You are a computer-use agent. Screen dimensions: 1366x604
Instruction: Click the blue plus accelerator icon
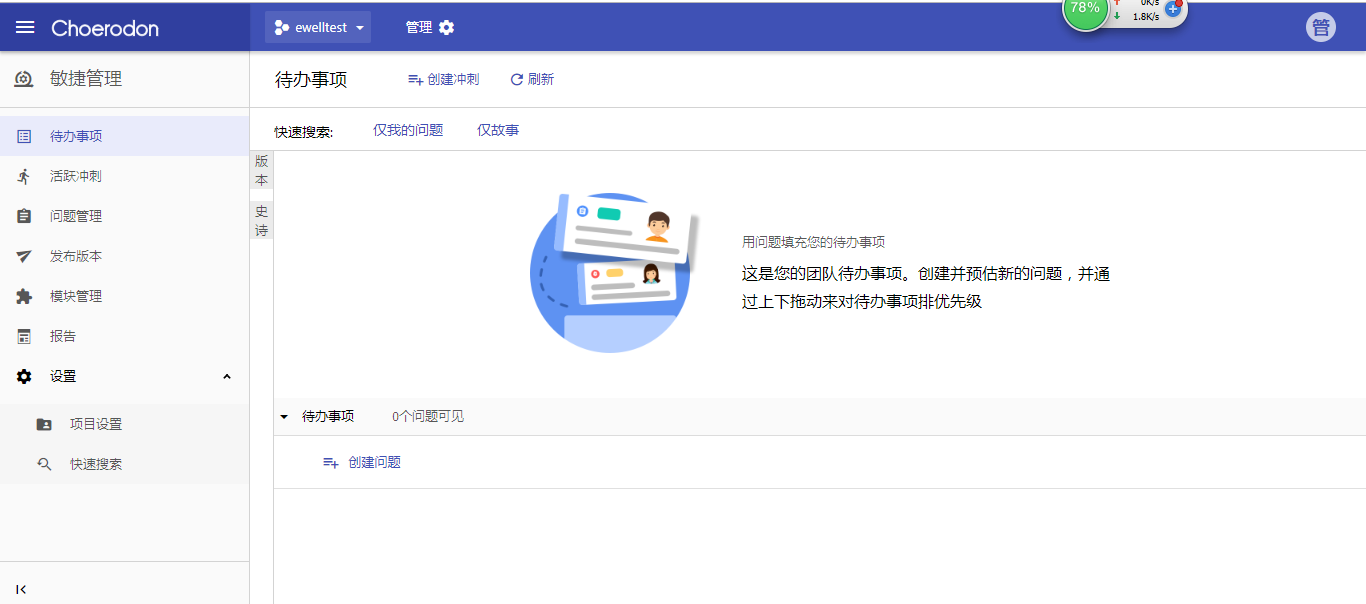click(x=1173, y=9)
